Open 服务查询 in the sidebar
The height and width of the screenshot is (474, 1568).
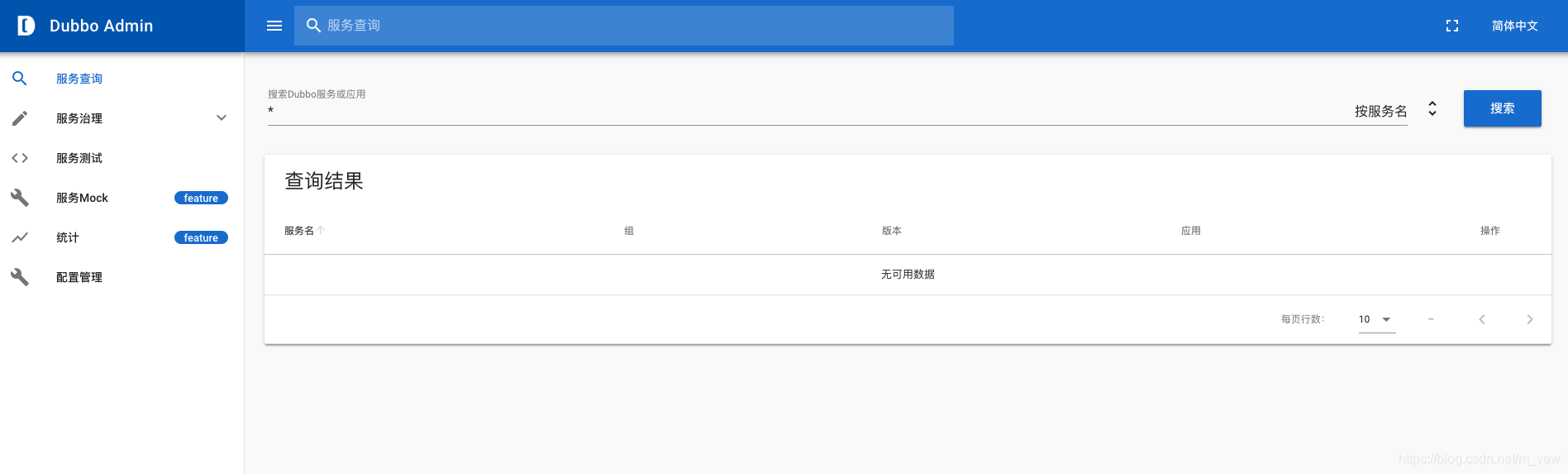point(122,79)
